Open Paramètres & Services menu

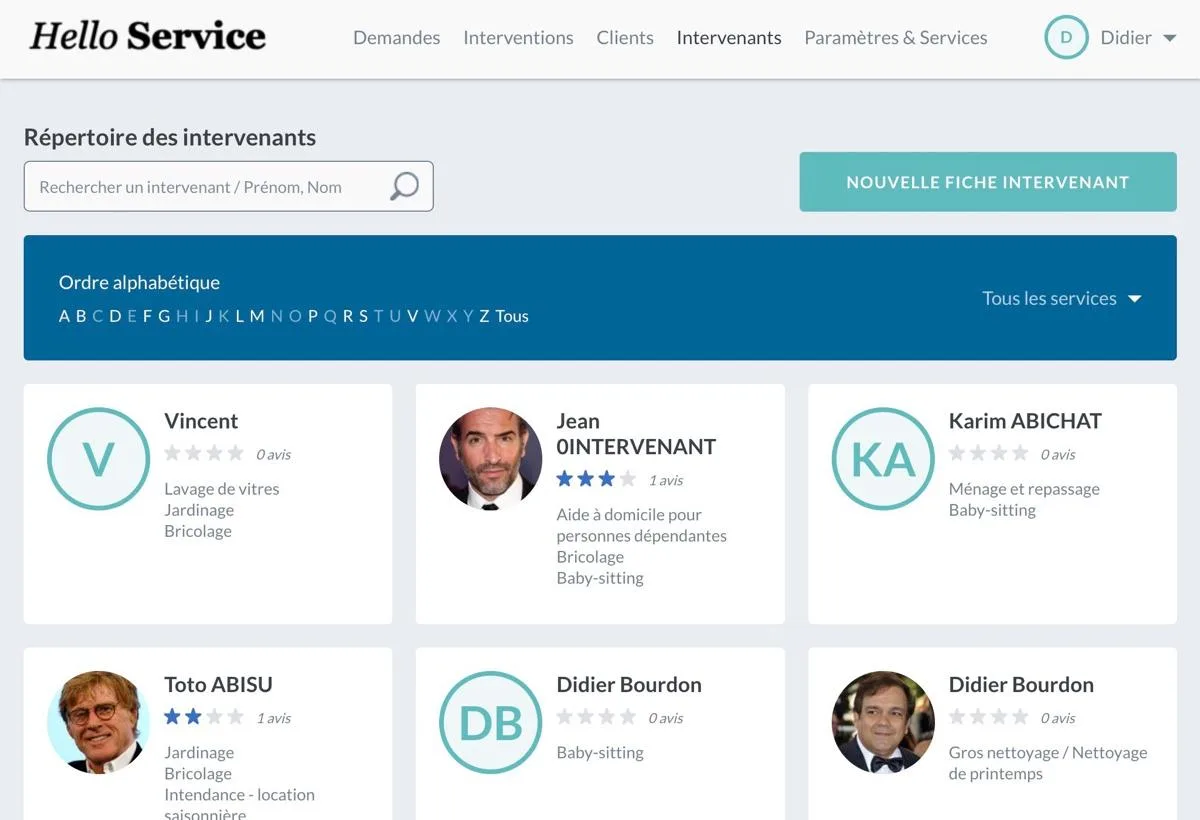pos(896,38)
